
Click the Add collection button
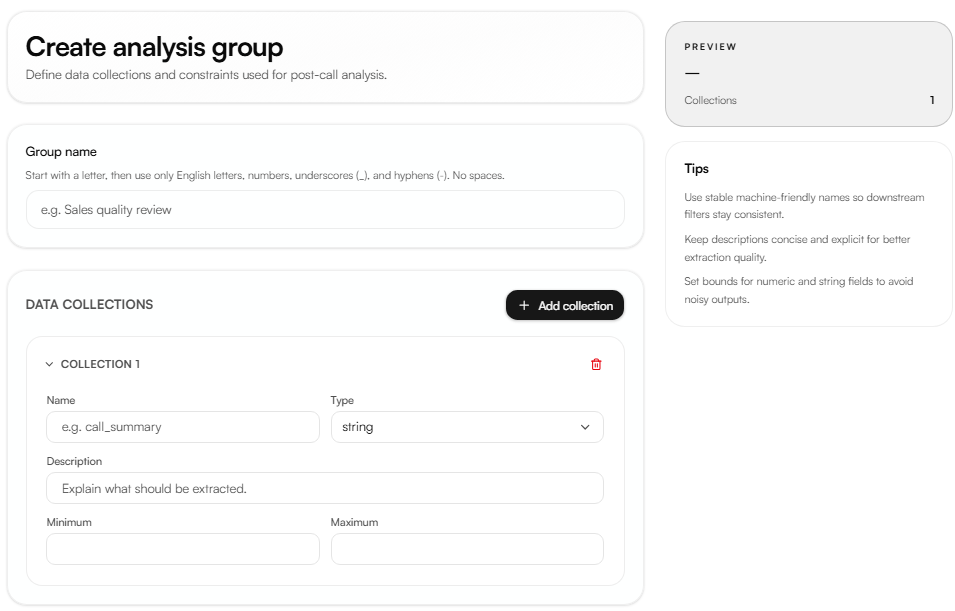[x=565, y=305]
